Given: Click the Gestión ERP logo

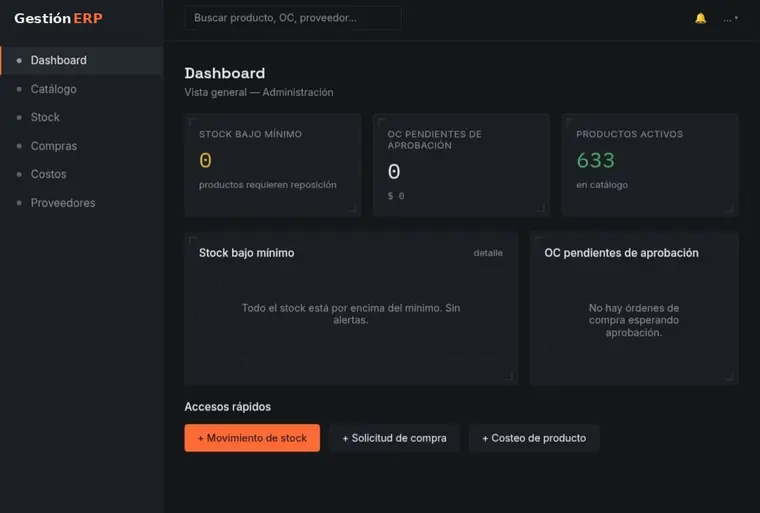Looking at the screenshot, I should [x=58, y=18].
